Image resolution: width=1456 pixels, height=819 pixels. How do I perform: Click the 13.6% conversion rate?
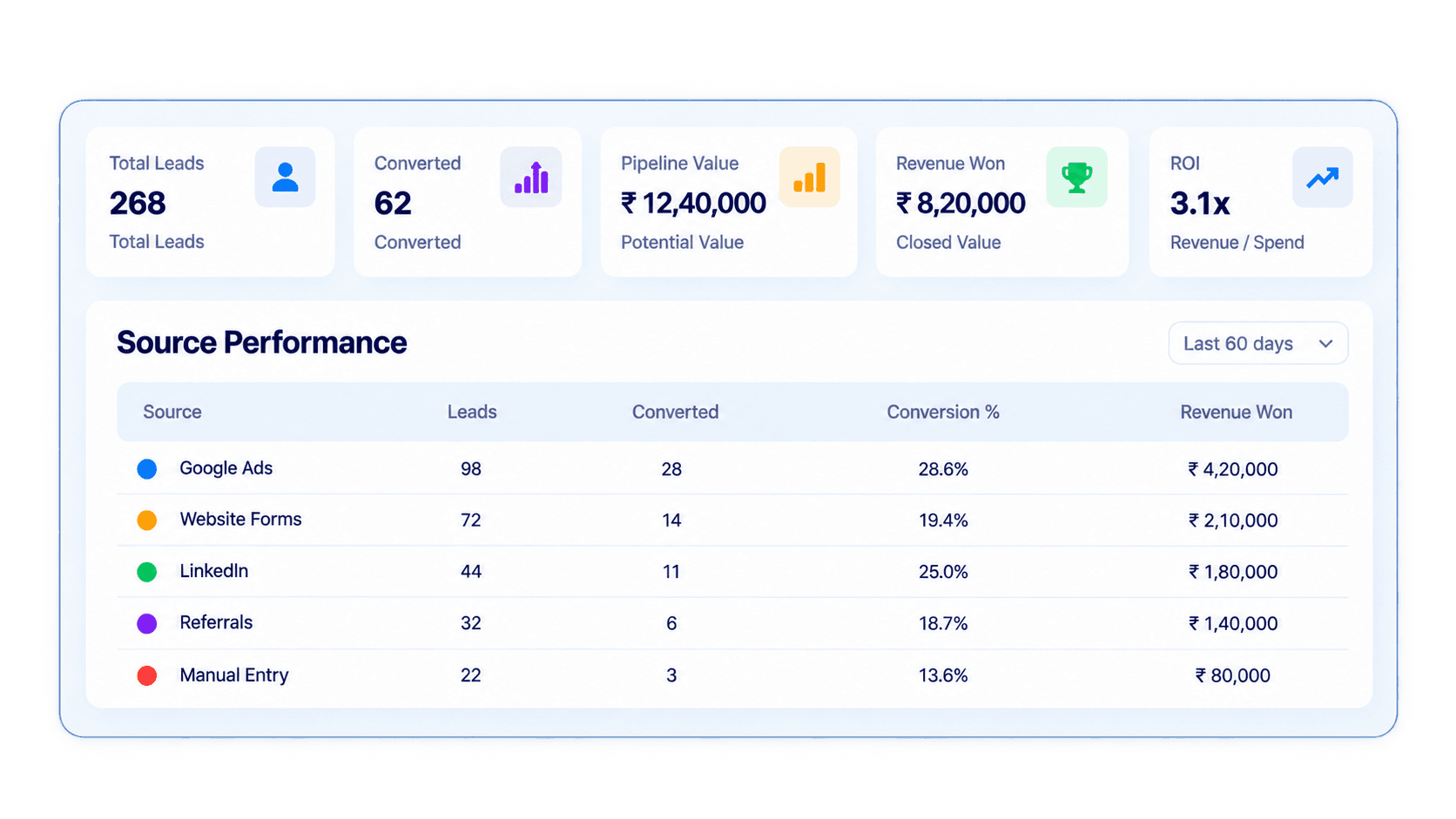(x=943, y=675)
